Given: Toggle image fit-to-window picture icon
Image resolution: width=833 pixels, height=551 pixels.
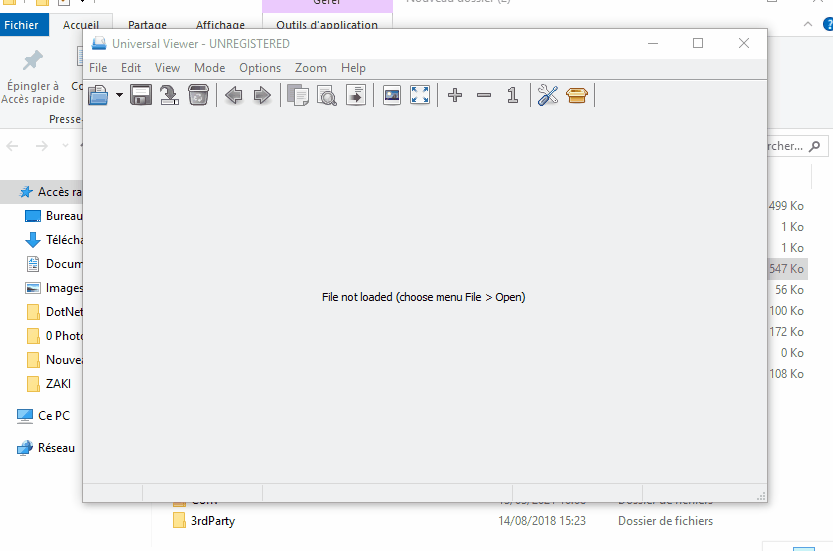Looking at the screenshot, I should (392, 96).
